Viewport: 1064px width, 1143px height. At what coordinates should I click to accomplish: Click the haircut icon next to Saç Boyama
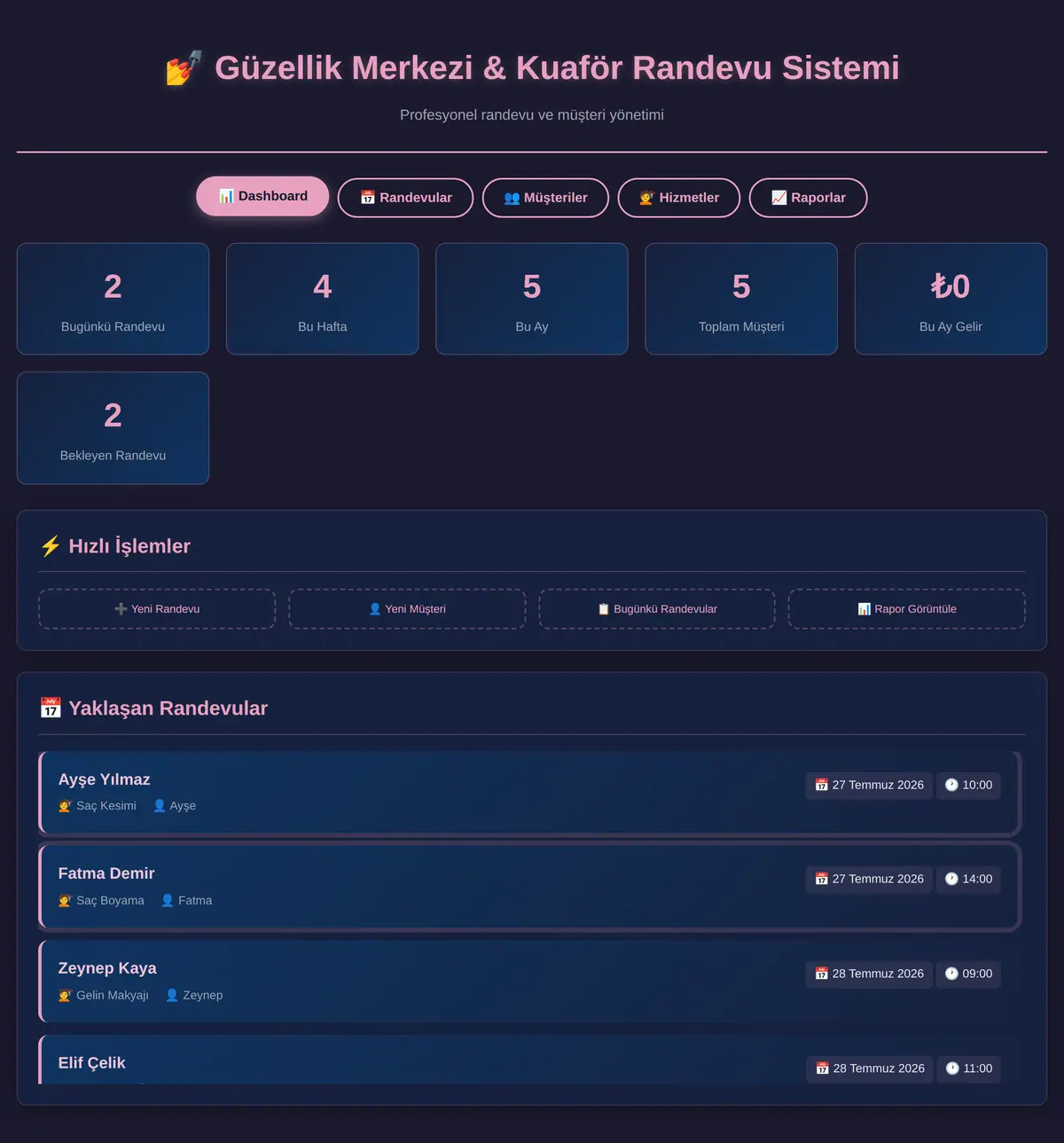click(65, 900)
